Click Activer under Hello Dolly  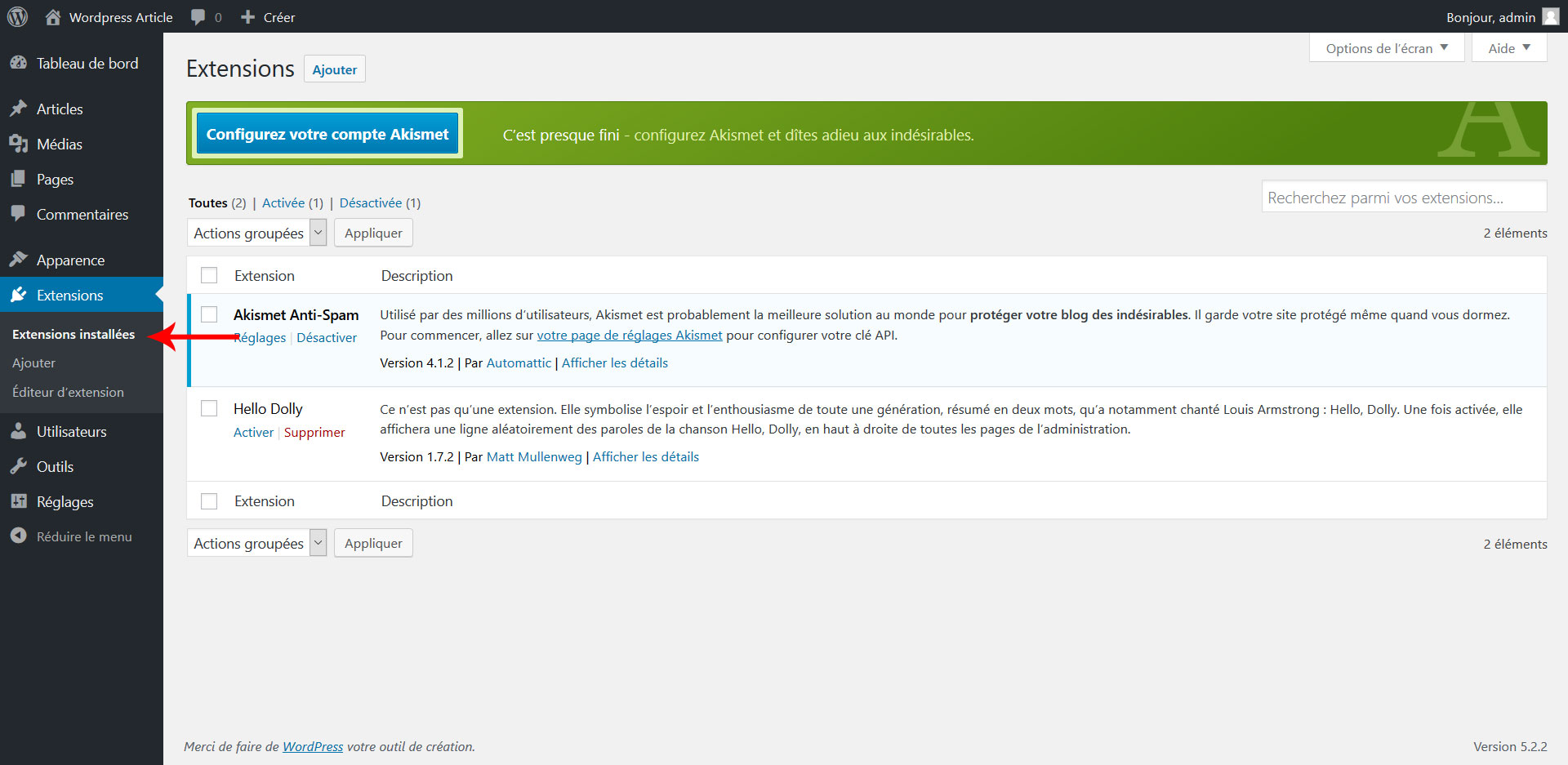point(253,432)
